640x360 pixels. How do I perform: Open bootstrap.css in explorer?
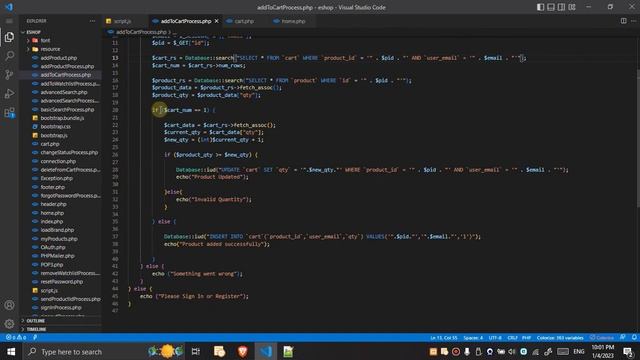[x=56, y=127]
